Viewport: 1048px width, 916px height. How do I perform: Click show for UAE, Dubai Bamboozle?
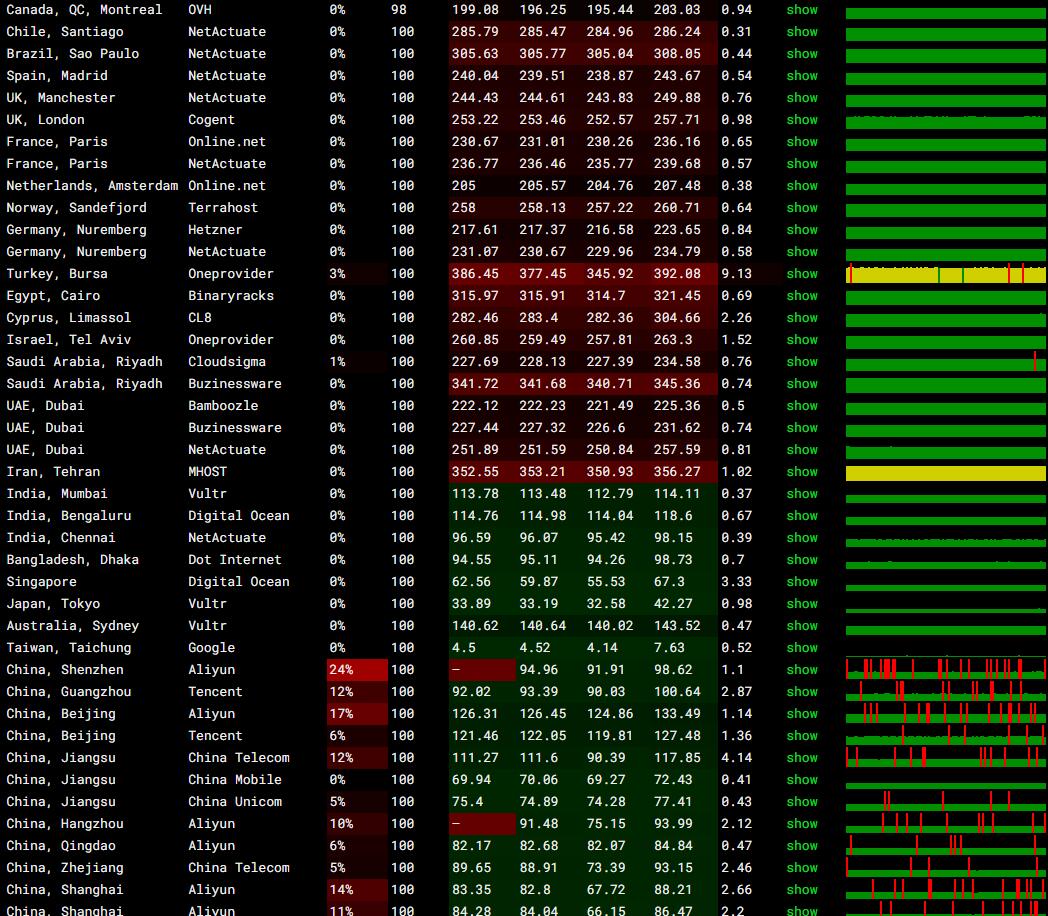801,406
